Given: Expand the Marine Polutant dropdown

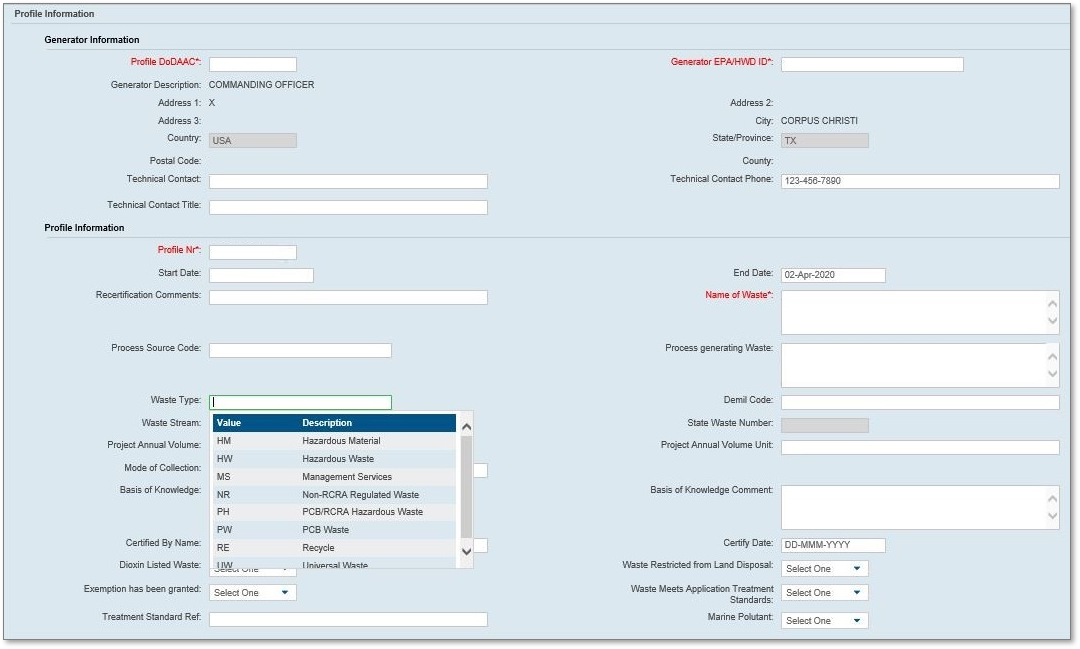Looking at the screenshot, I should 824,621.
